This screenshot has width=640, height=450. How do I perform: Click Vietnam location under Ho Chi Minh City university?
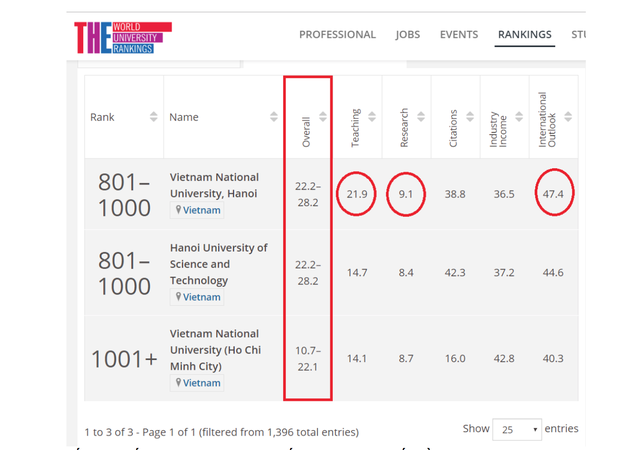(199, 382)
